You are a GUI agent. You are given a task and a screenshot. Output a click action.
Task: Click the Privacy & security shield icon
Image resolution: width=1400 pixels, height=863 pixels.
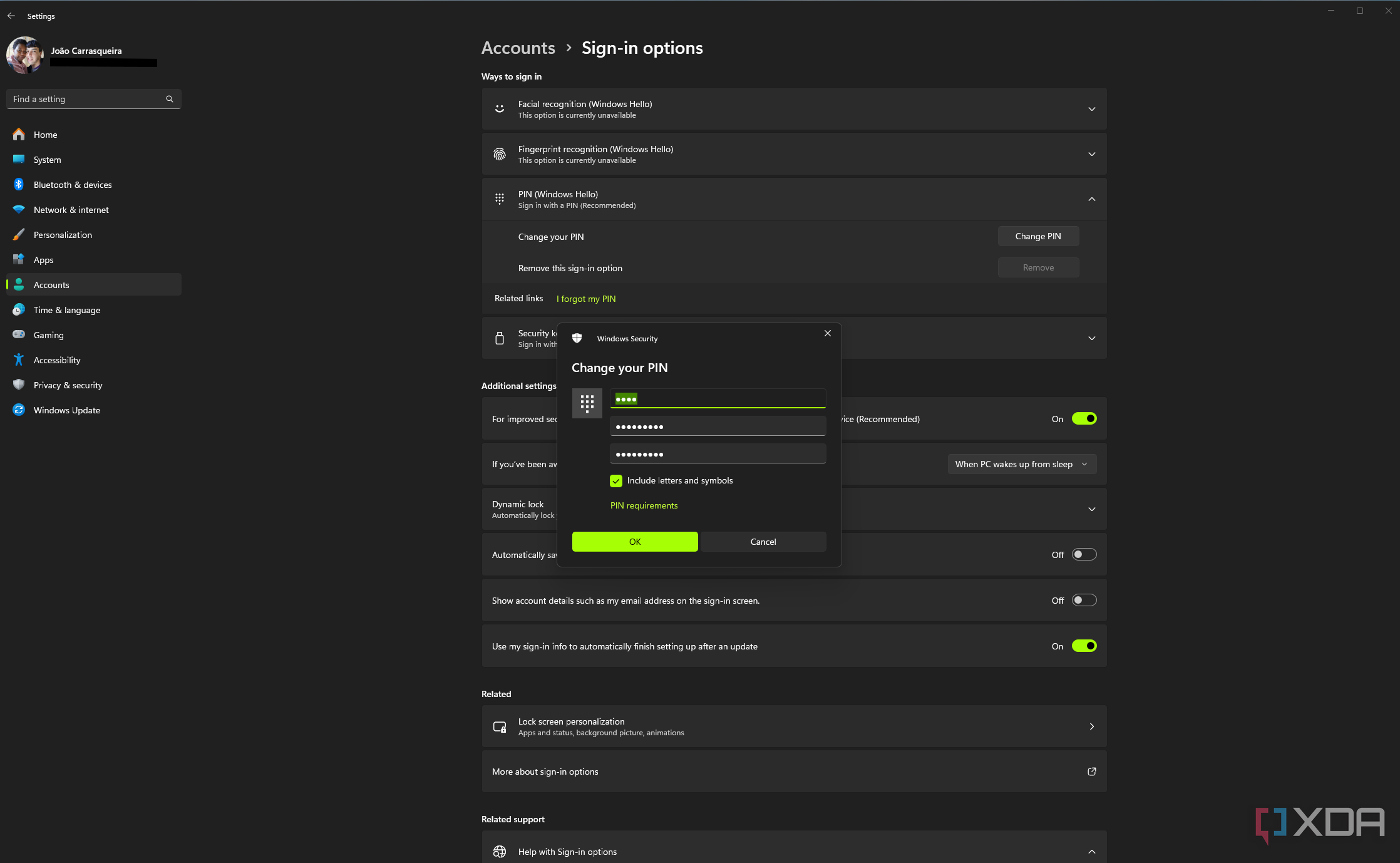[x=19, y=385]
